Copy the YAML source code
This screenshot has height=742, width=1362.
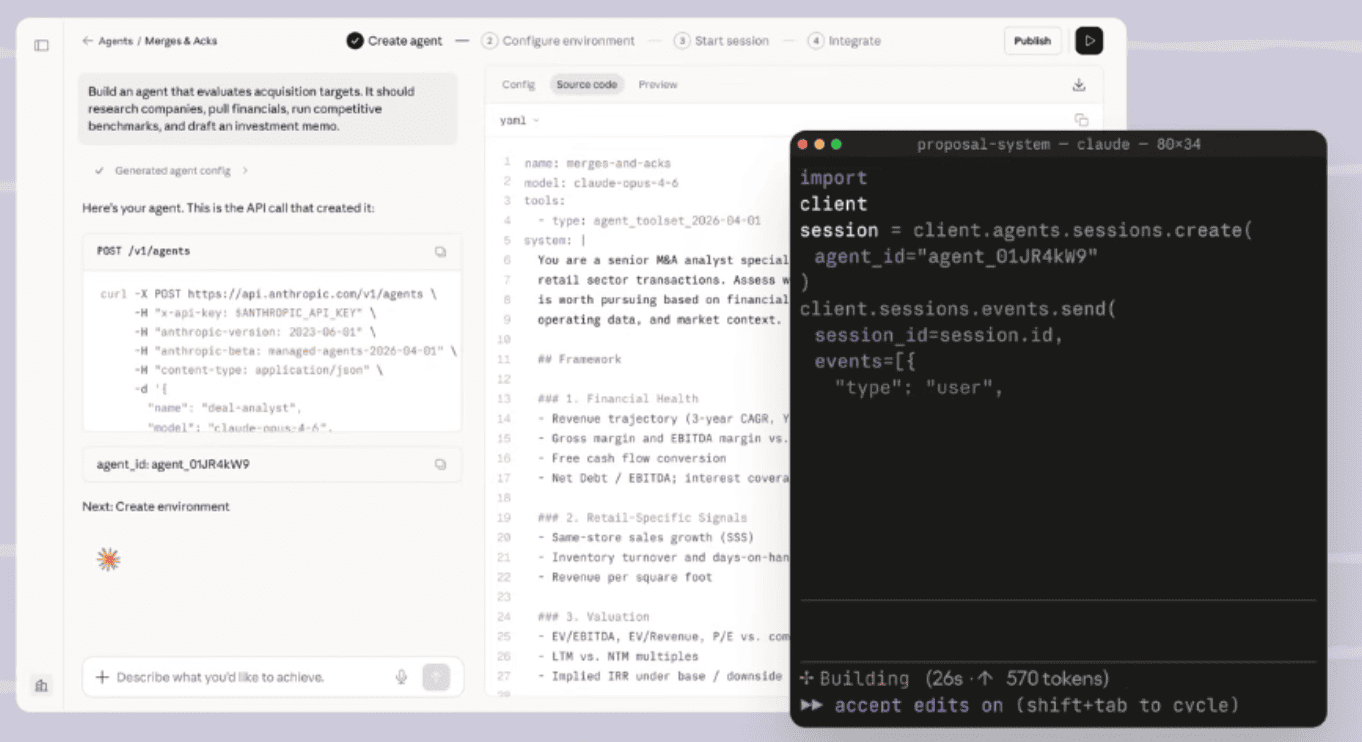point(1080,120)
